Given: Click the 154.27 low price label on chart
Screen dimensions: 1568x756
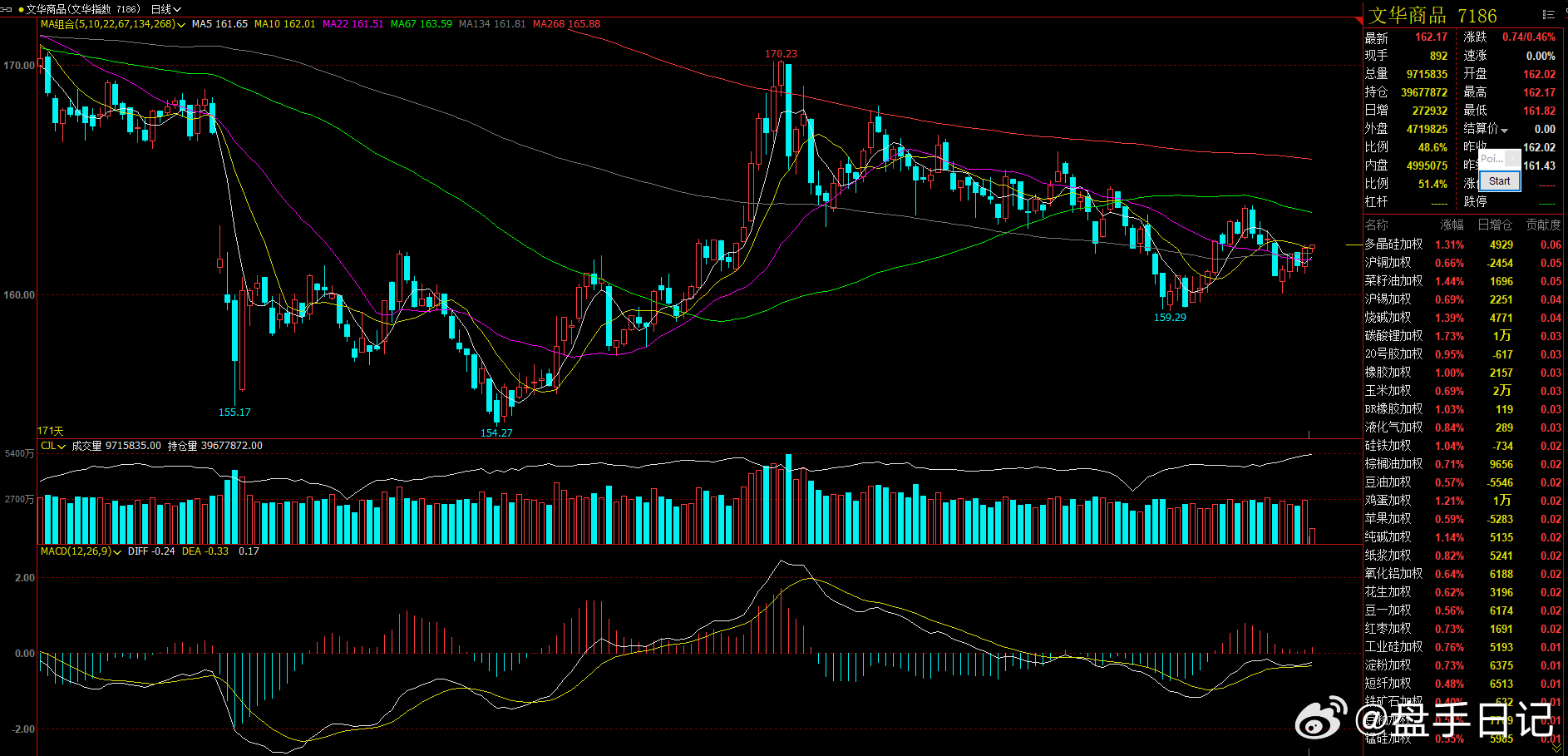Looking at the screenshot, I should click(x=496, y=433).
